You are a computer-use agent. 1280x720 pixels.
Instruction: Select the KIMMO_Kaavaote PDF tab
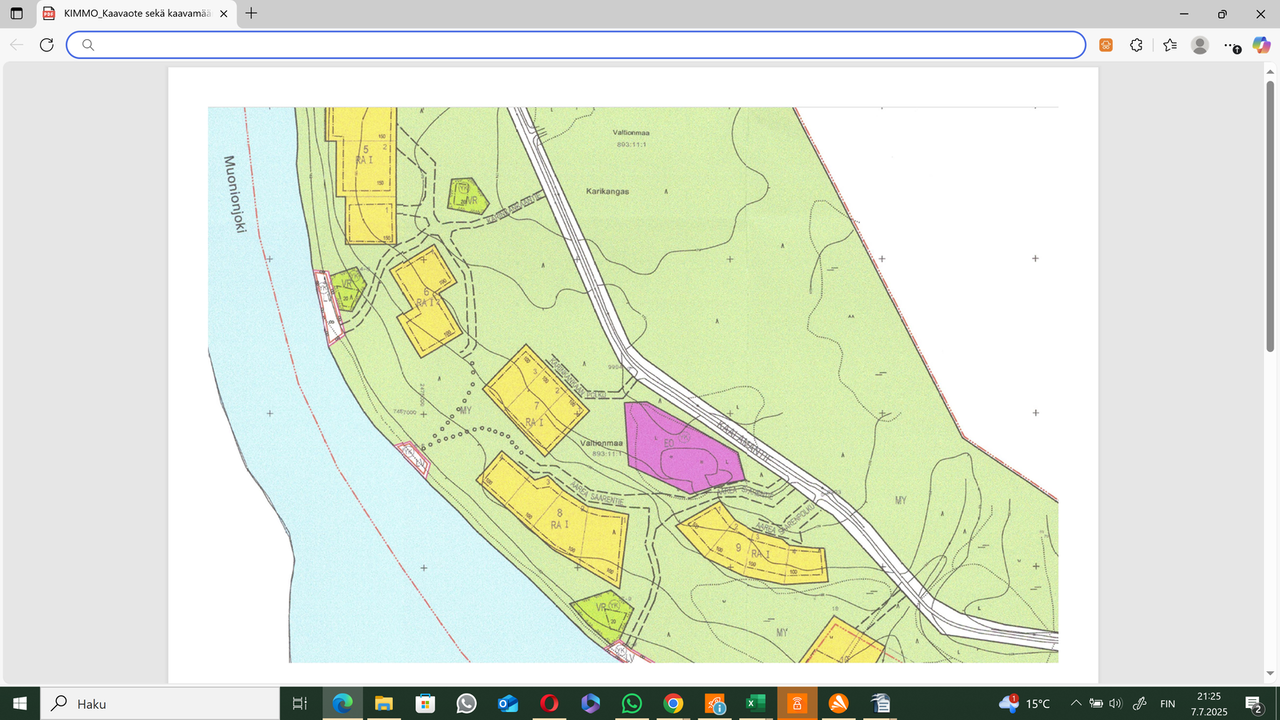tap(131, 13)
